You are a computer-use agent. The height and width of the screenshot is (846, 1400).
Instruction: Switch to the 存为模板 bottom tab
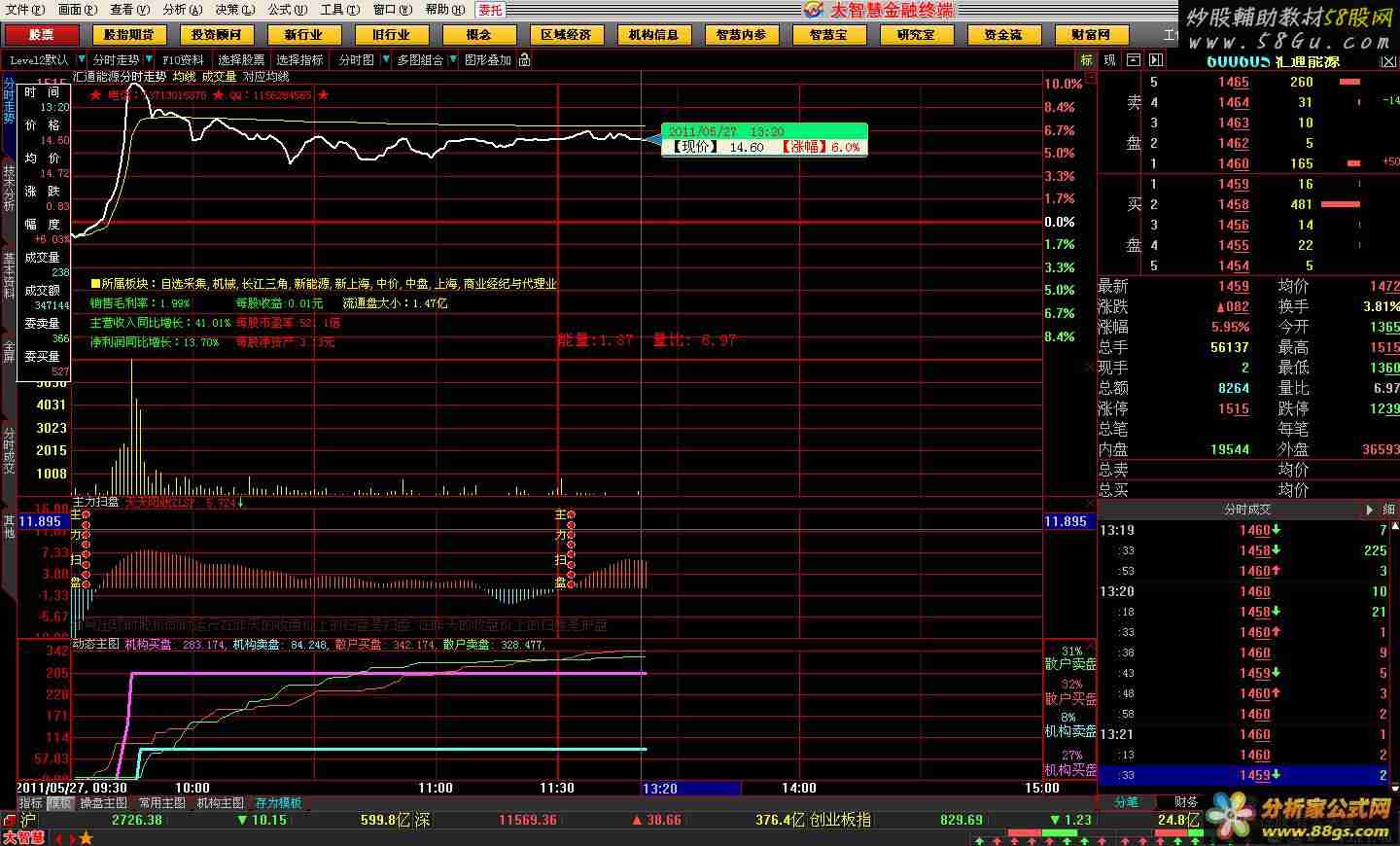(279, 803)
